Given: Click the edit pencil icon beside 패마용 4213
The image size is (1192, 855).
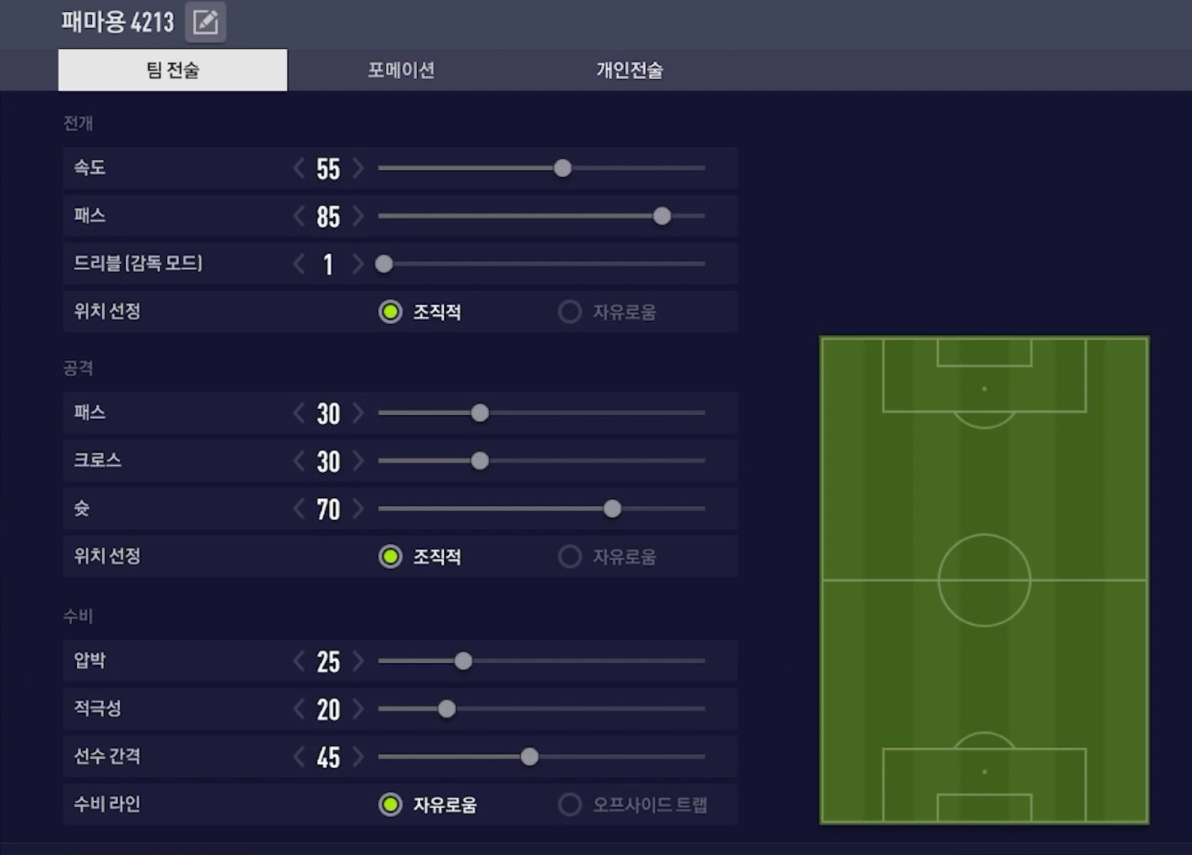Looking at the screenshot, I should point(205,22).
